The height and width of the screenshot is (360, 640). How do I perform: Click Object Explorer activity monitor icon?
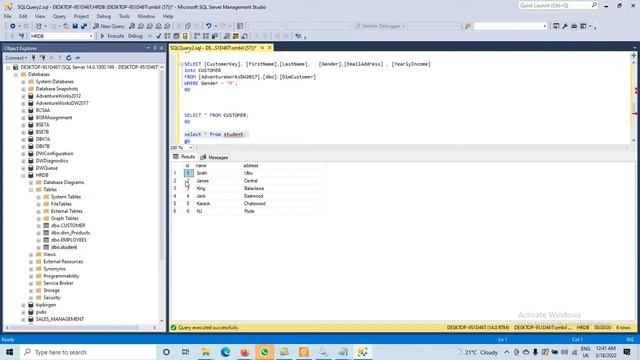click(x=78, y=58)
